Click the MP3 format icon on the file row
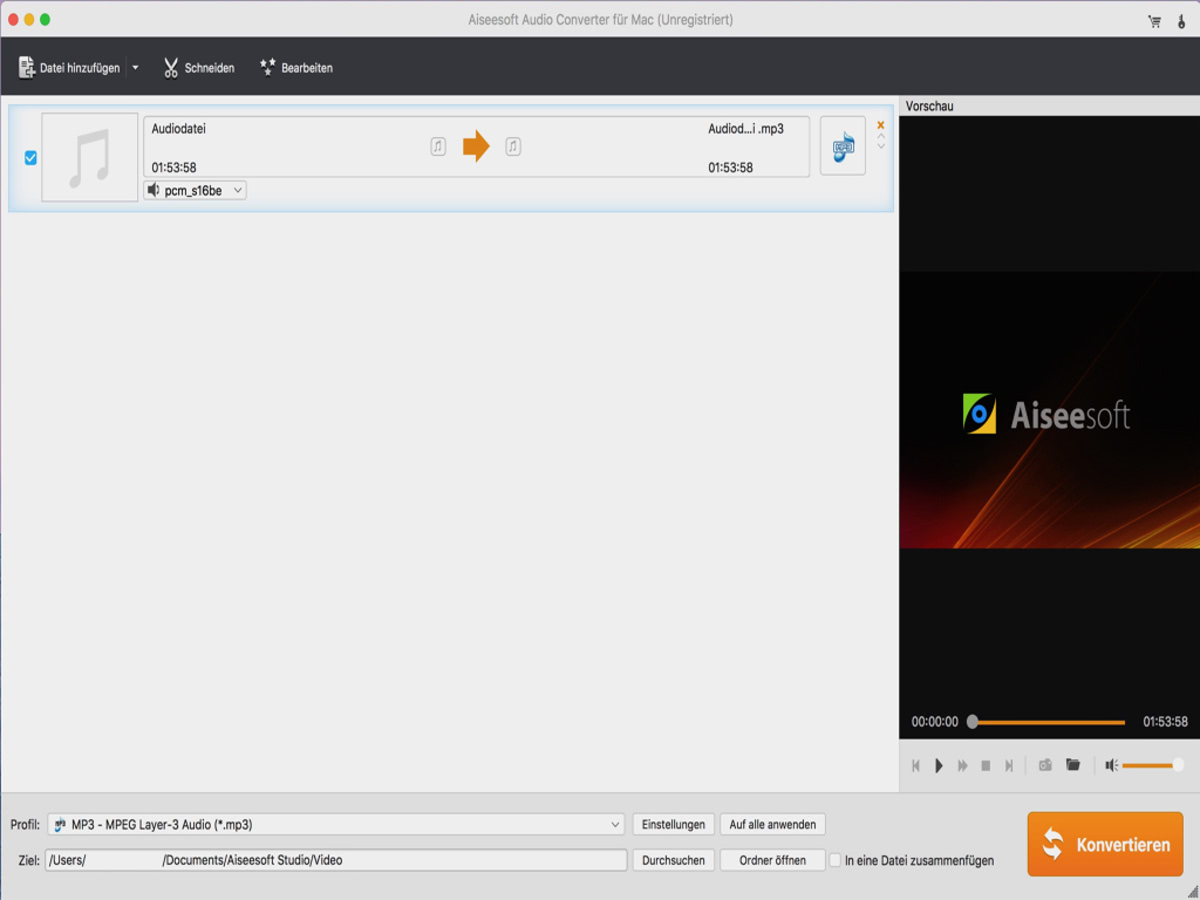Image resolution: width=1200 pixels, height=900 pixels. (x=842, y=146)
